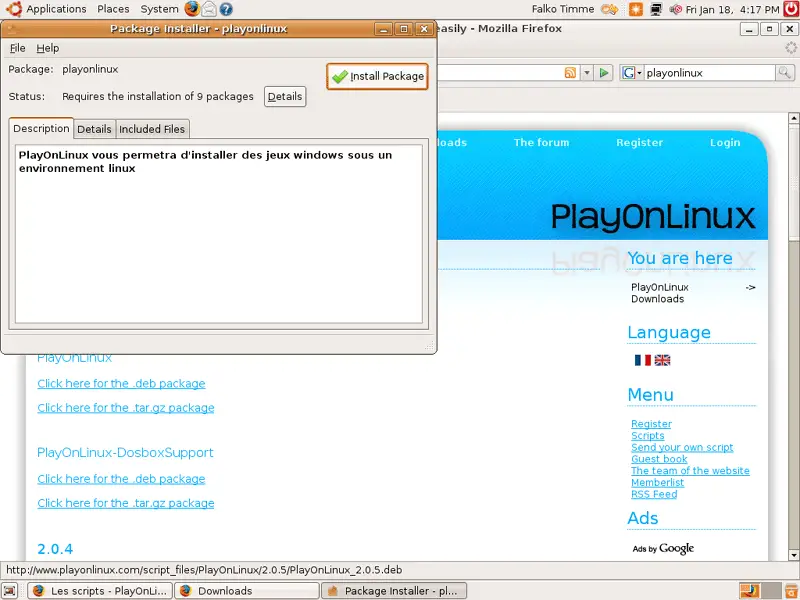Screen dimensions: 800x600
Task: Open the Applications menu
Action: coord(56,9)
